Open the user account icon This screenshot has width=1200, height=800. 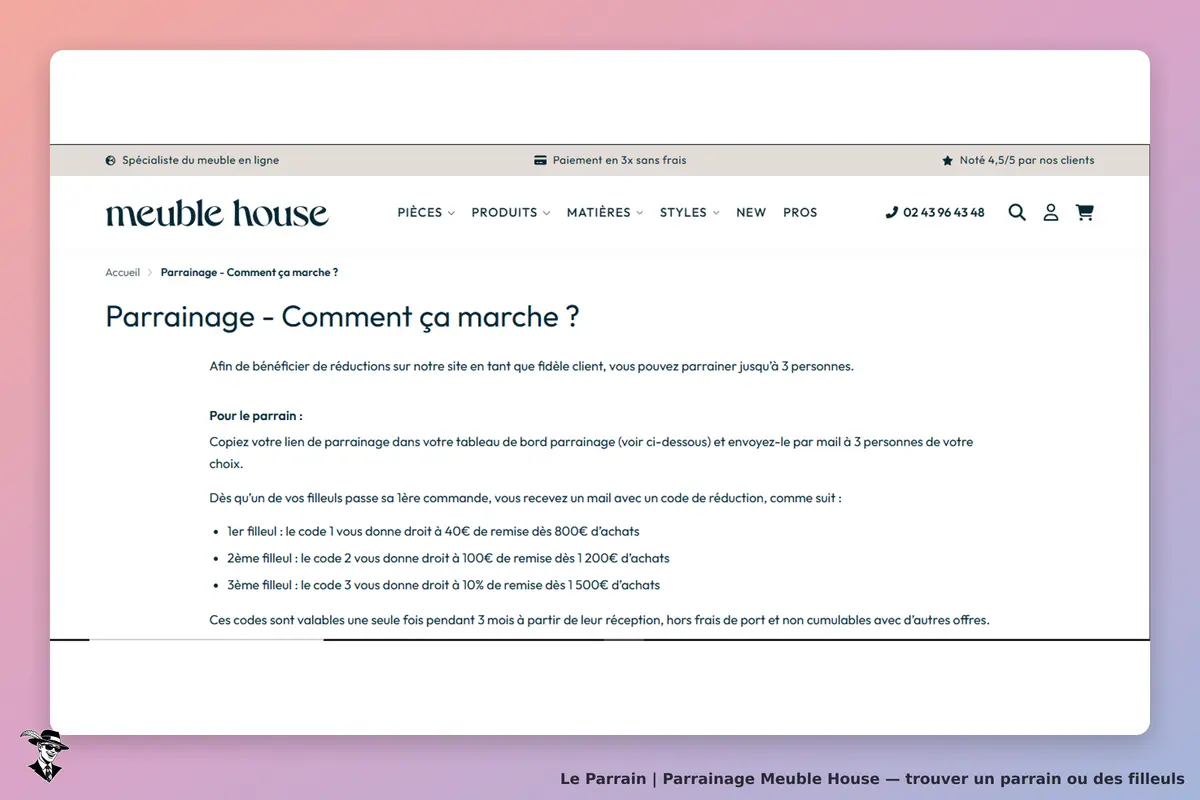click(x=1051, y=212)
